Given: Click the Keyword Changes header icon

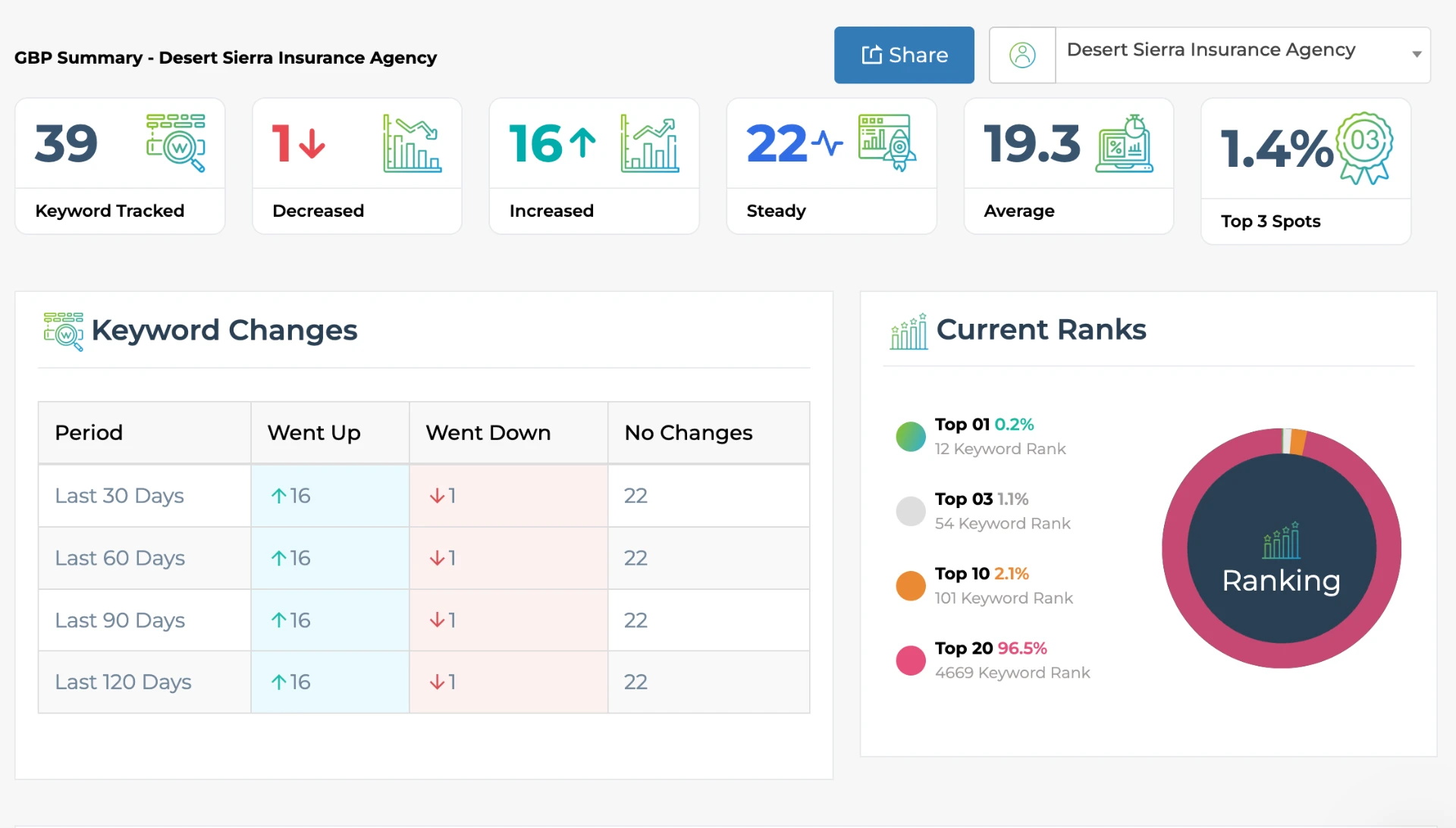Looking at the screenshot, I should click(x=64, y=331).
